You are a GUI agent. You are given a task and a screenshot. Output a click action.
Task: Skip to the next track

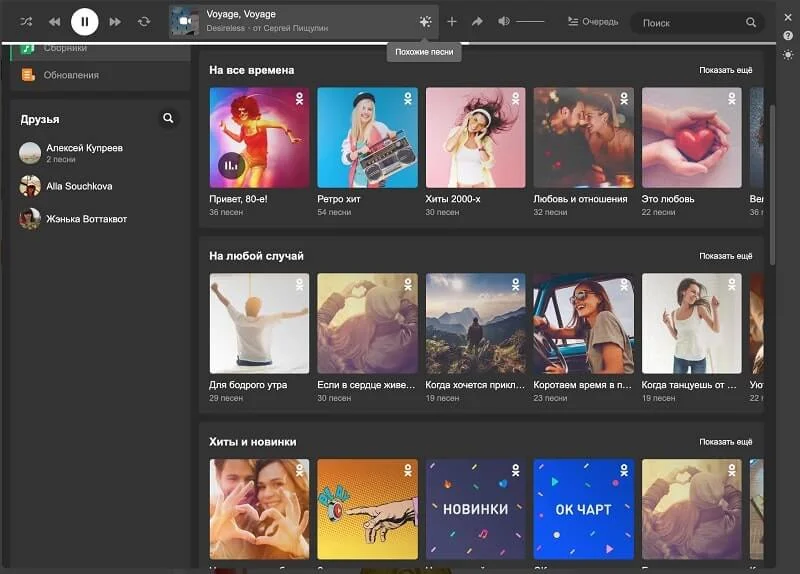[115, 21]
